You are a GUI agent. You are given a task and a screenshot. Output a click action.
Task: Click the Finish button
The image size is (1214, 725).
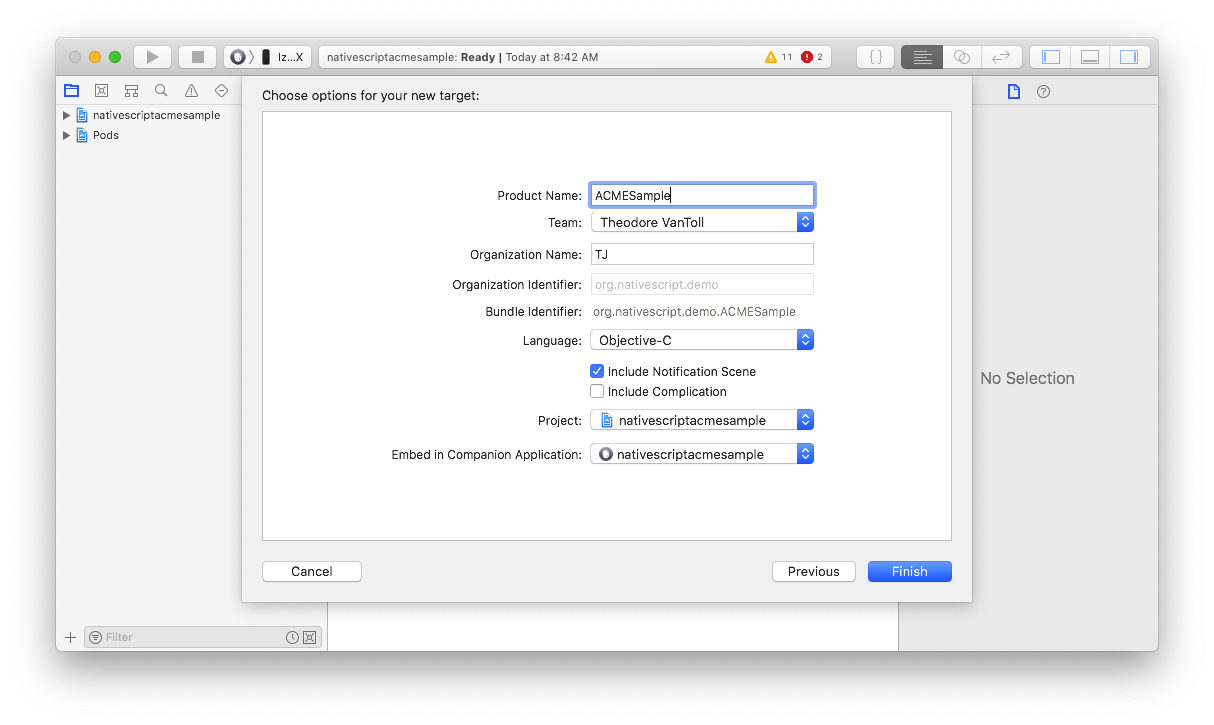pyautogui.click(x=909, y=572)
